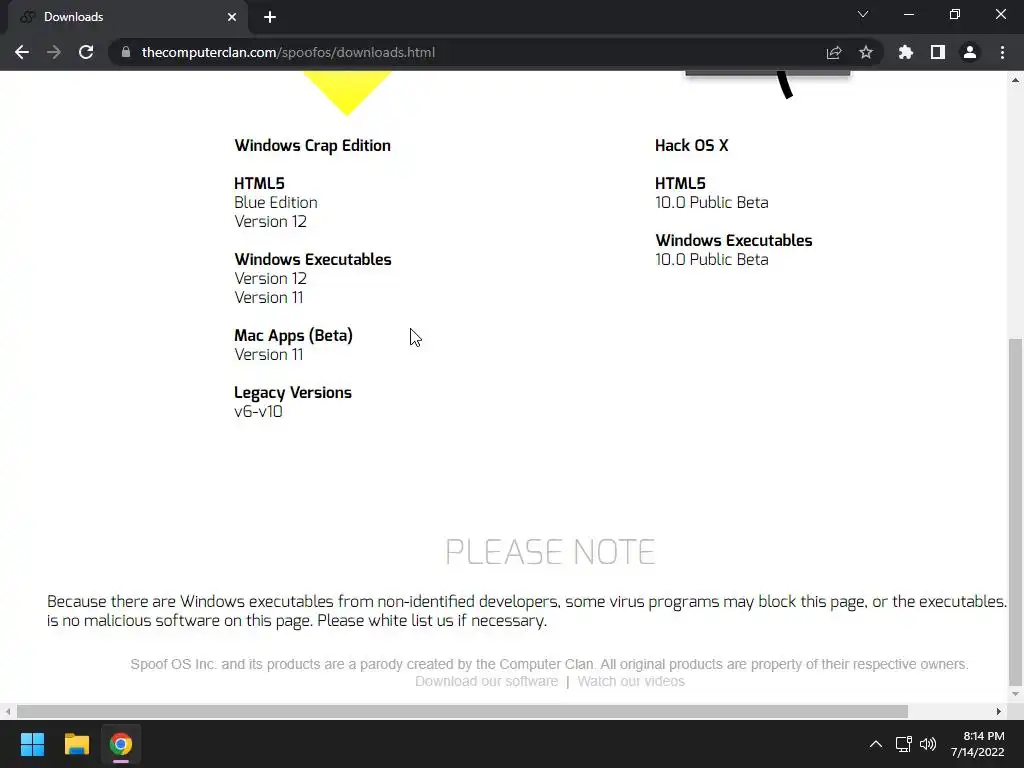The height and width of the screenshot is (768, 1024).
Task: Show hidden system tray icons
Action: (x=876, y=744)
